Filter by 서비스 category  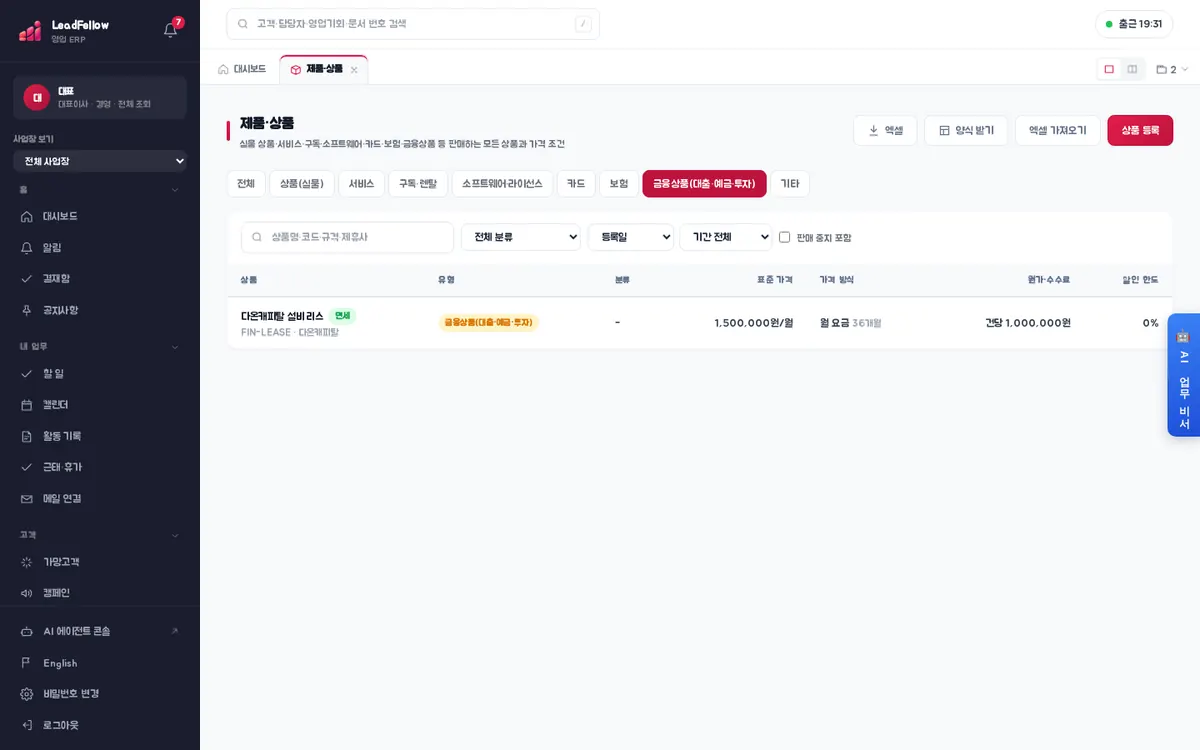click(361, 184)
